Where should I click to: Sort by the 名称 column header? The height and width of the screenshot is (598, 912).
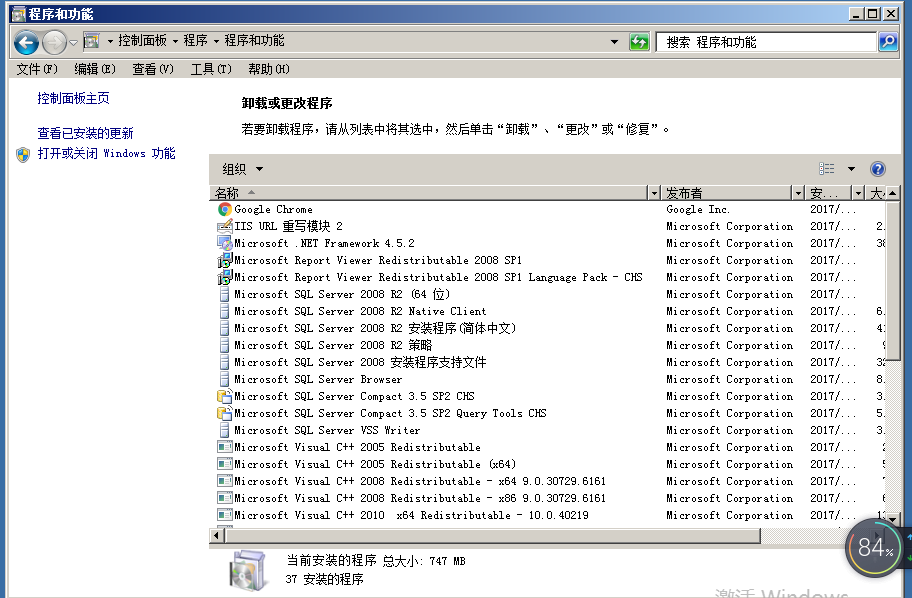click(x=429, y=193)
